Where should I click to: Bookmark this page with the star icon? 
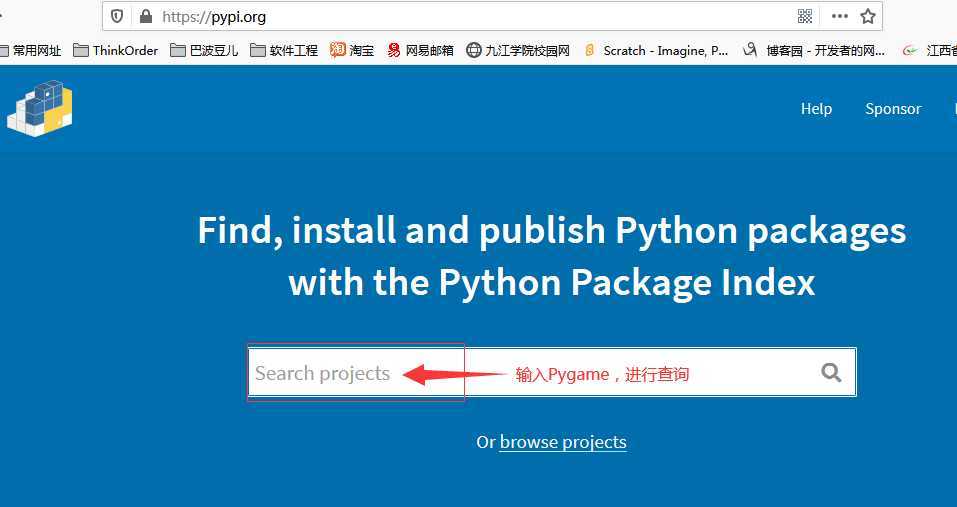pos(868,16)
